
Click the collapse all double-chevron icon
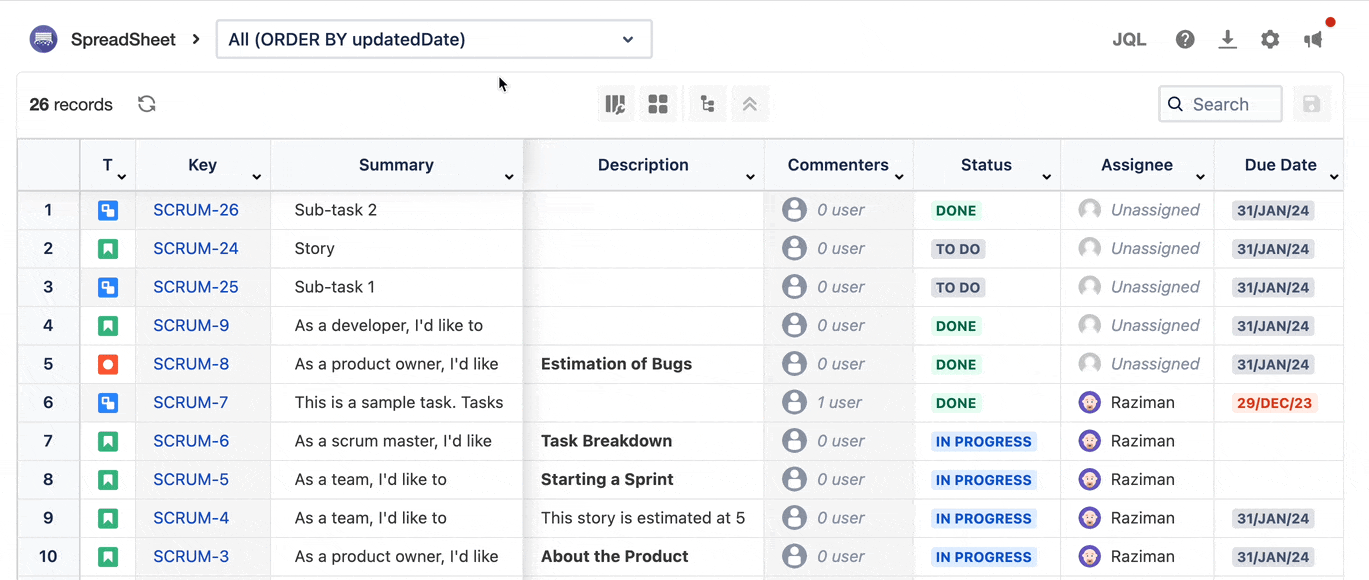tap(750, 104)
